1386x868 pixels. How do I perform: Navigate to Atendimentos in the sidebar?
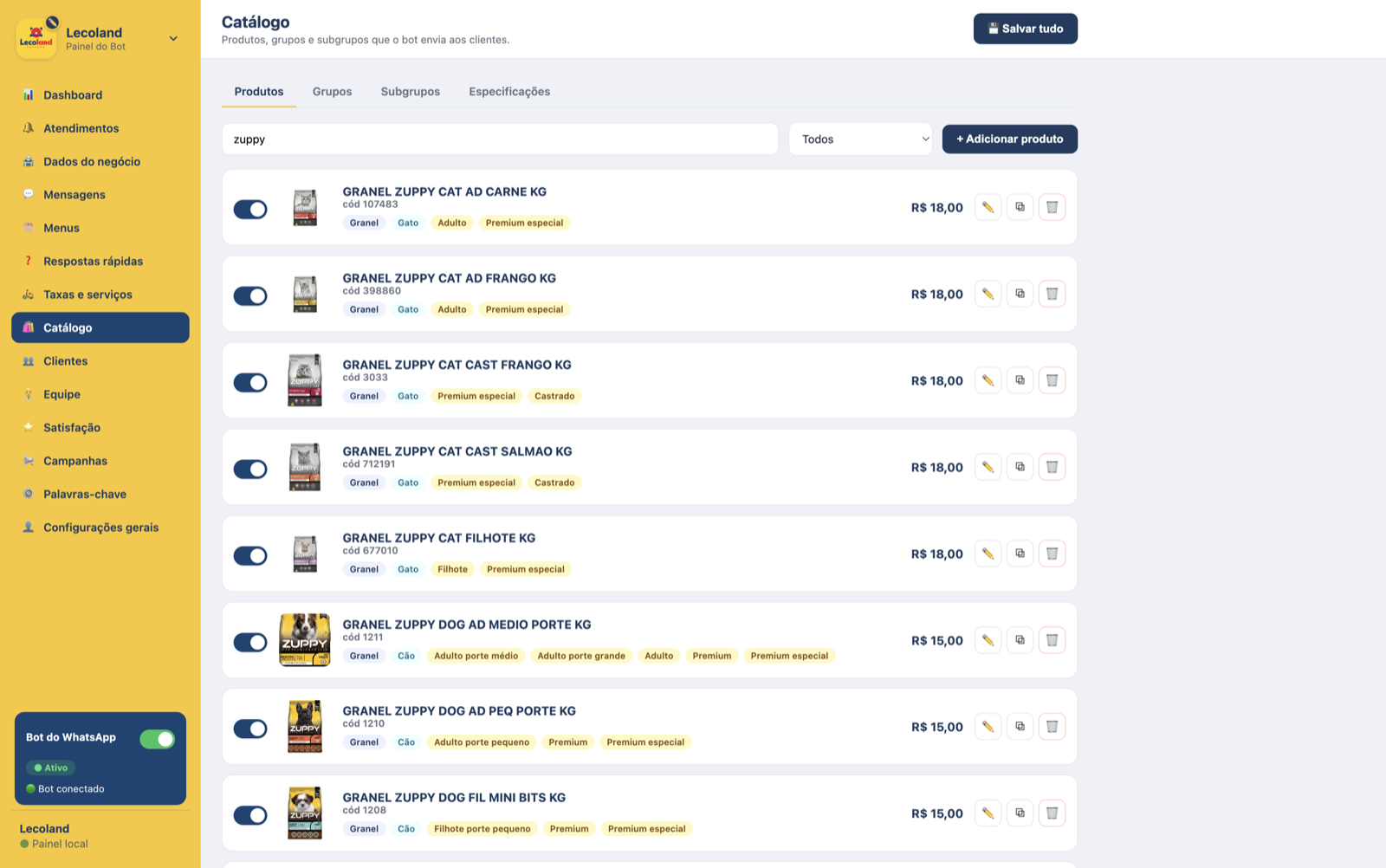(x=100, y=128)
